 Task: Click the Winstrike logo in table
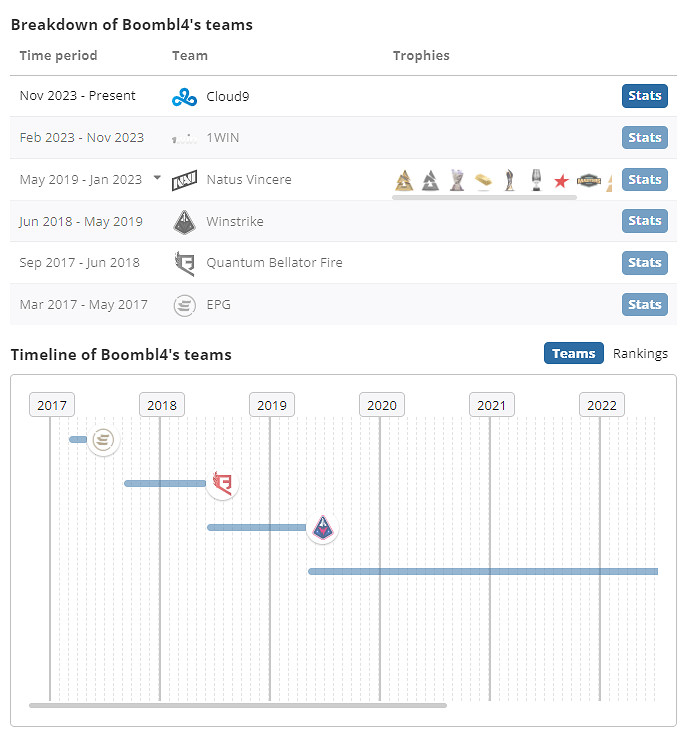coord(185,221)
